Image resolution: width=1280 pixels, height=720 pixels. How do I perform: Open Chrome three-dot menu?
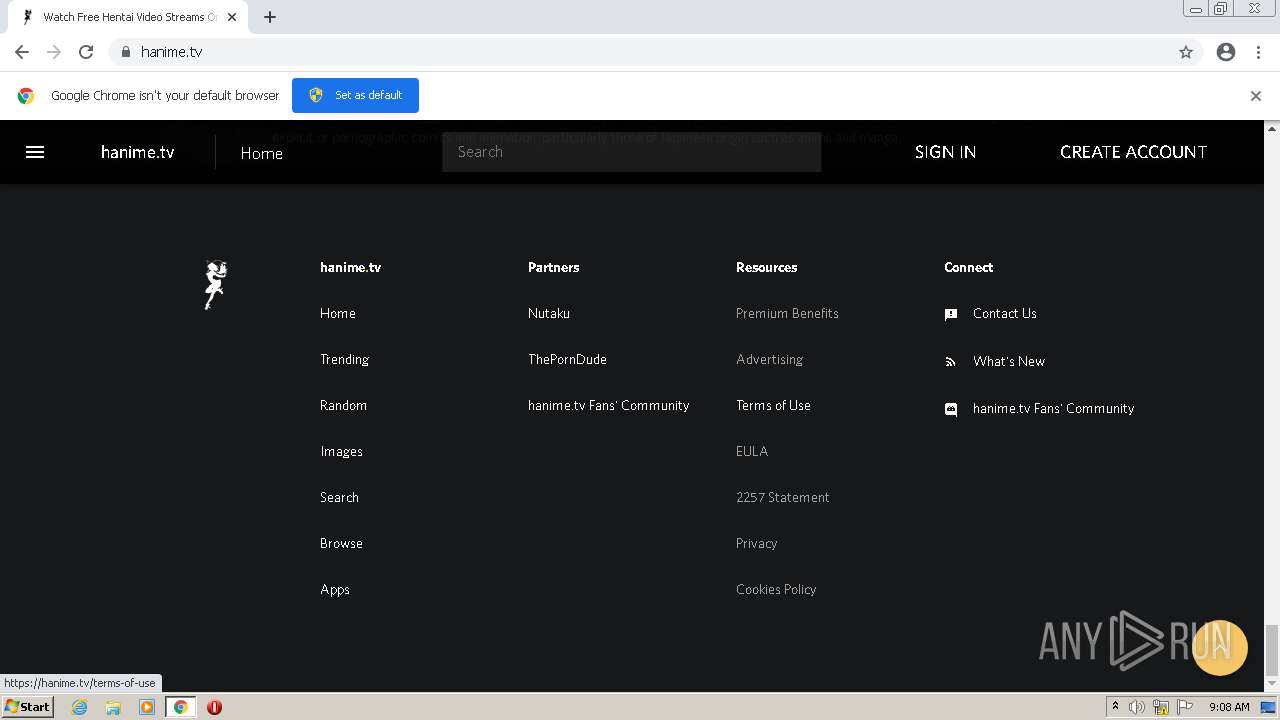pyautogui.click(x=1258, y=52)
